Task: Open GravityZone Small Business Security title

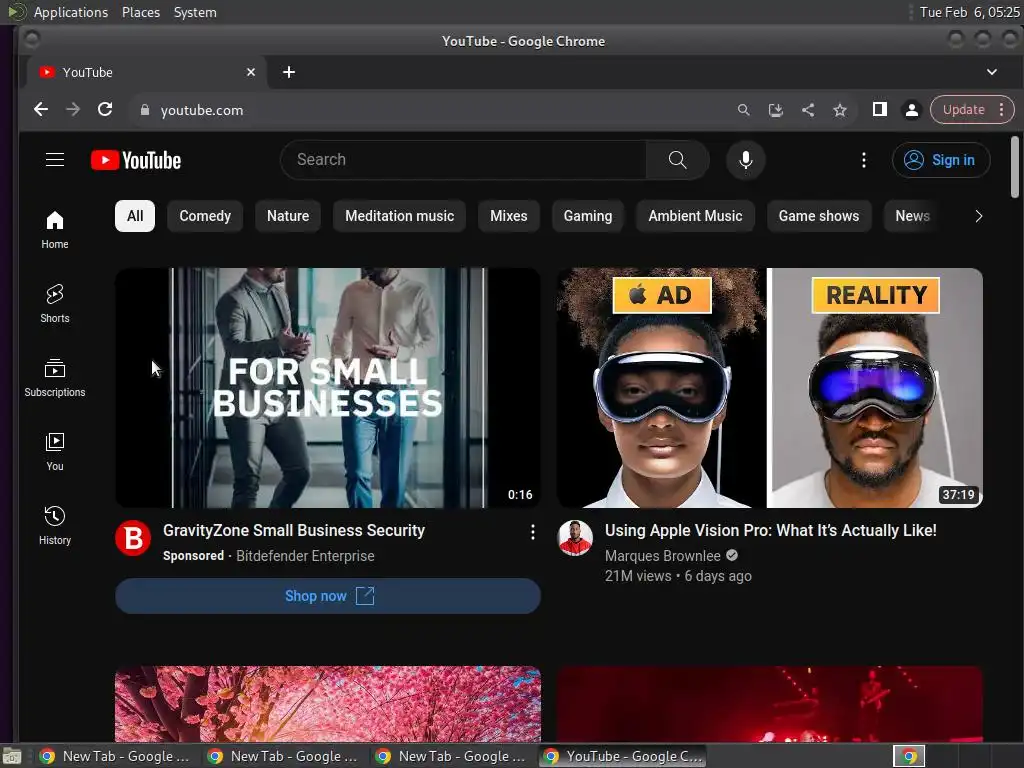Action: (x=294, y=530)
